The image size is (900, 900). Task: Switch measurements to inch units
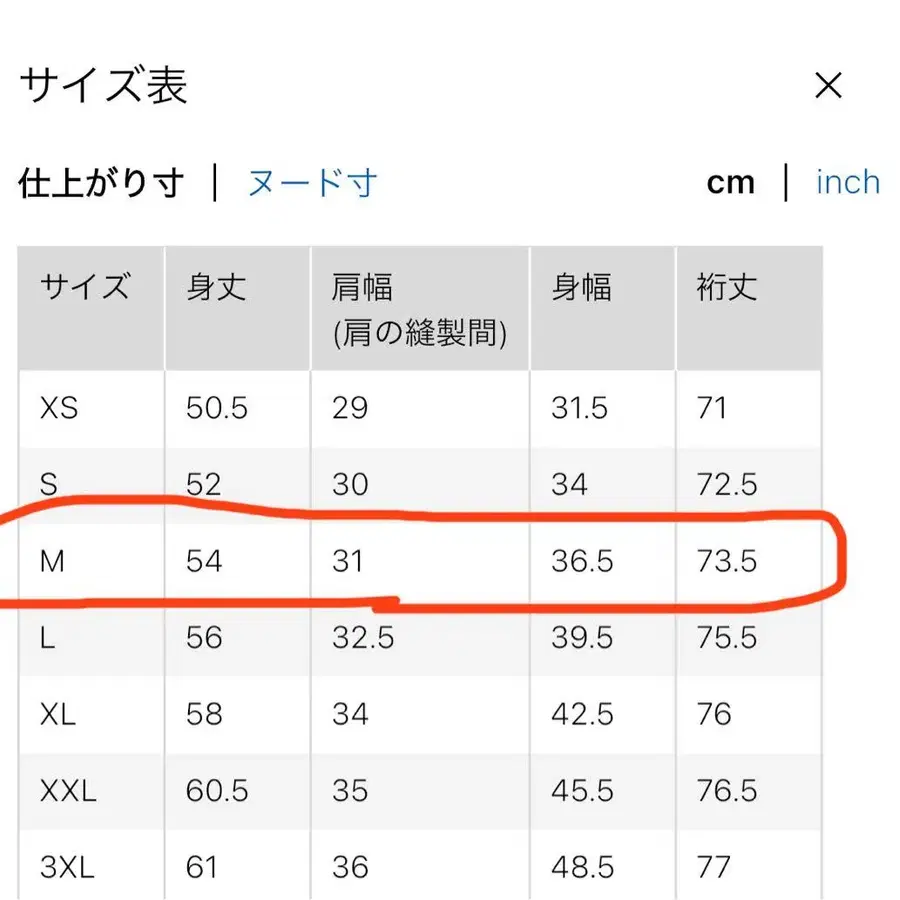[x=847, y=182]
